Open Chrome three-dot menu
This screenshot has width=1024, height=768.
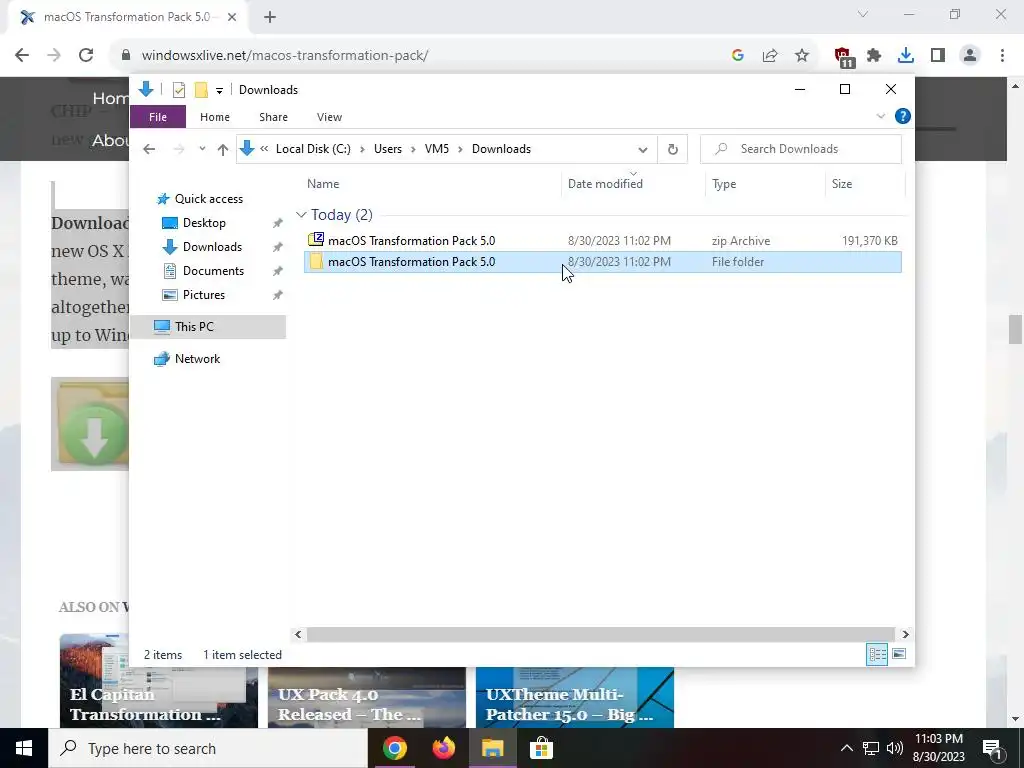pos(1002,56)
